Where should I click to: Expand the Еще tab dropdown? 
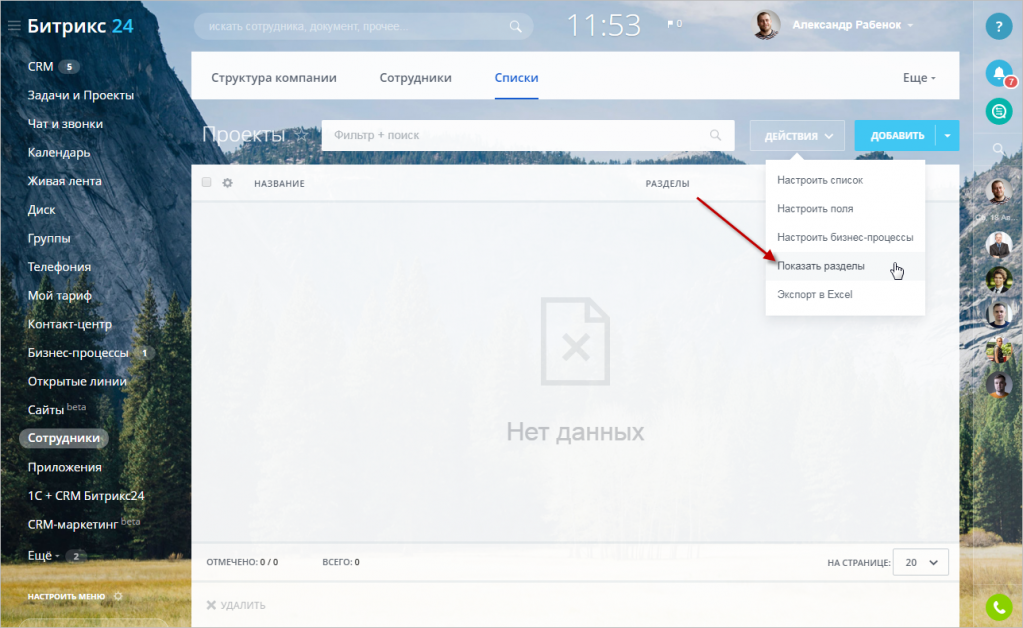pyautogui.click(x=919, y=78)
